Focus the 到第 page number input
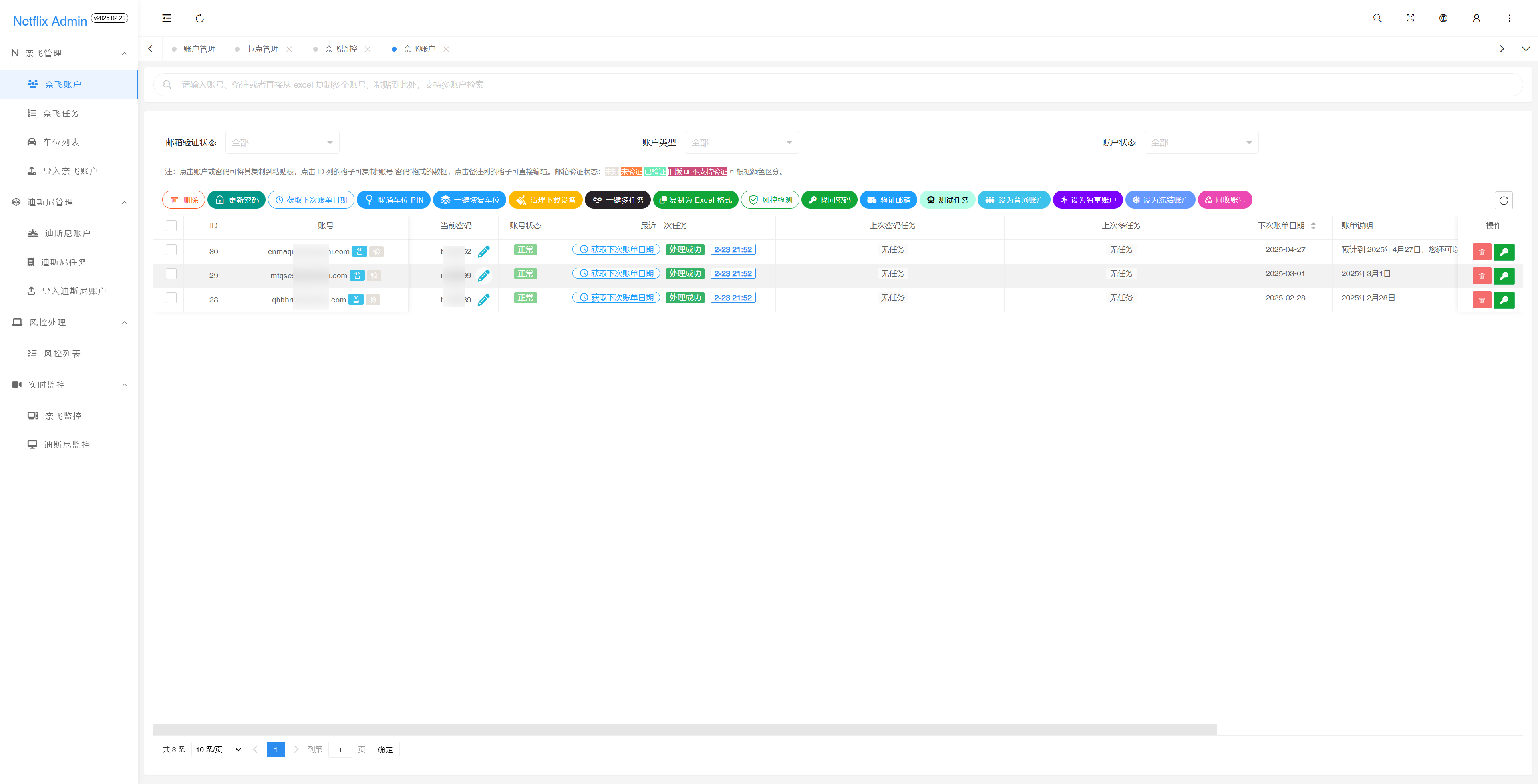 [340, 750]
